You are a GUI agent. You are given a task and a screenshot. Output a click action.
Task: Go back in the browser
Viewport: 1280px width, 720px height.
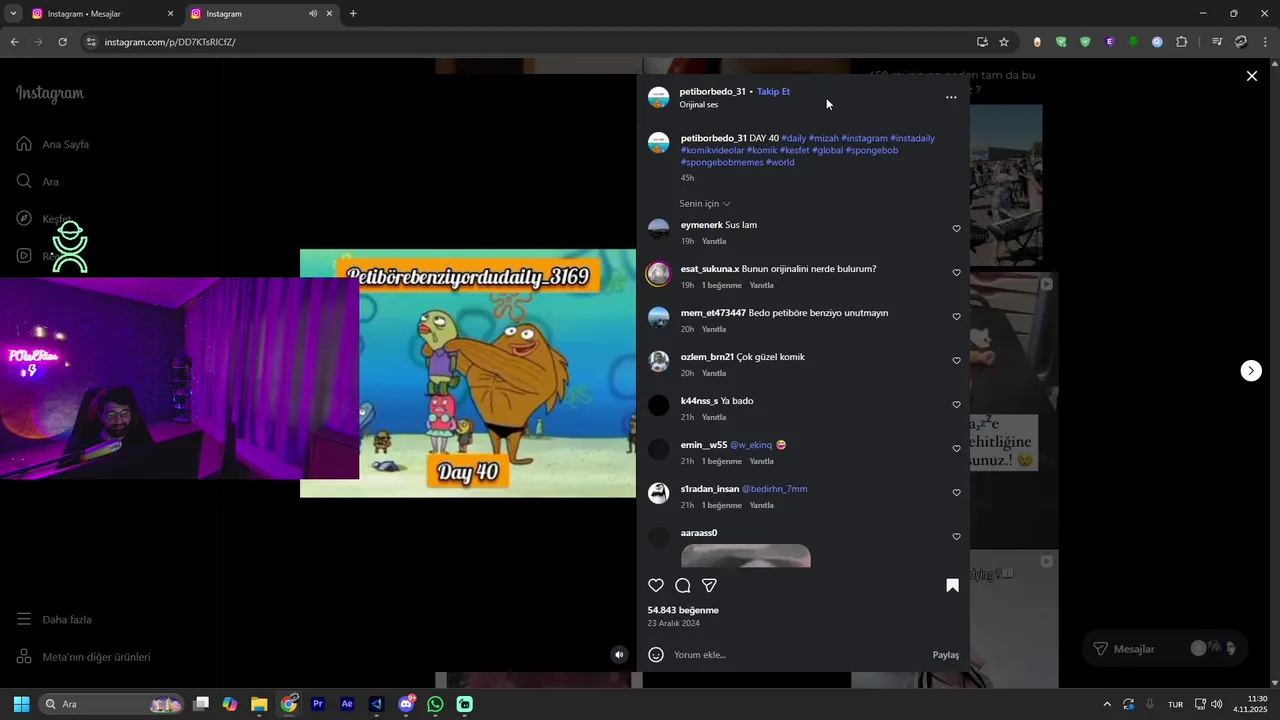(14, 42)
